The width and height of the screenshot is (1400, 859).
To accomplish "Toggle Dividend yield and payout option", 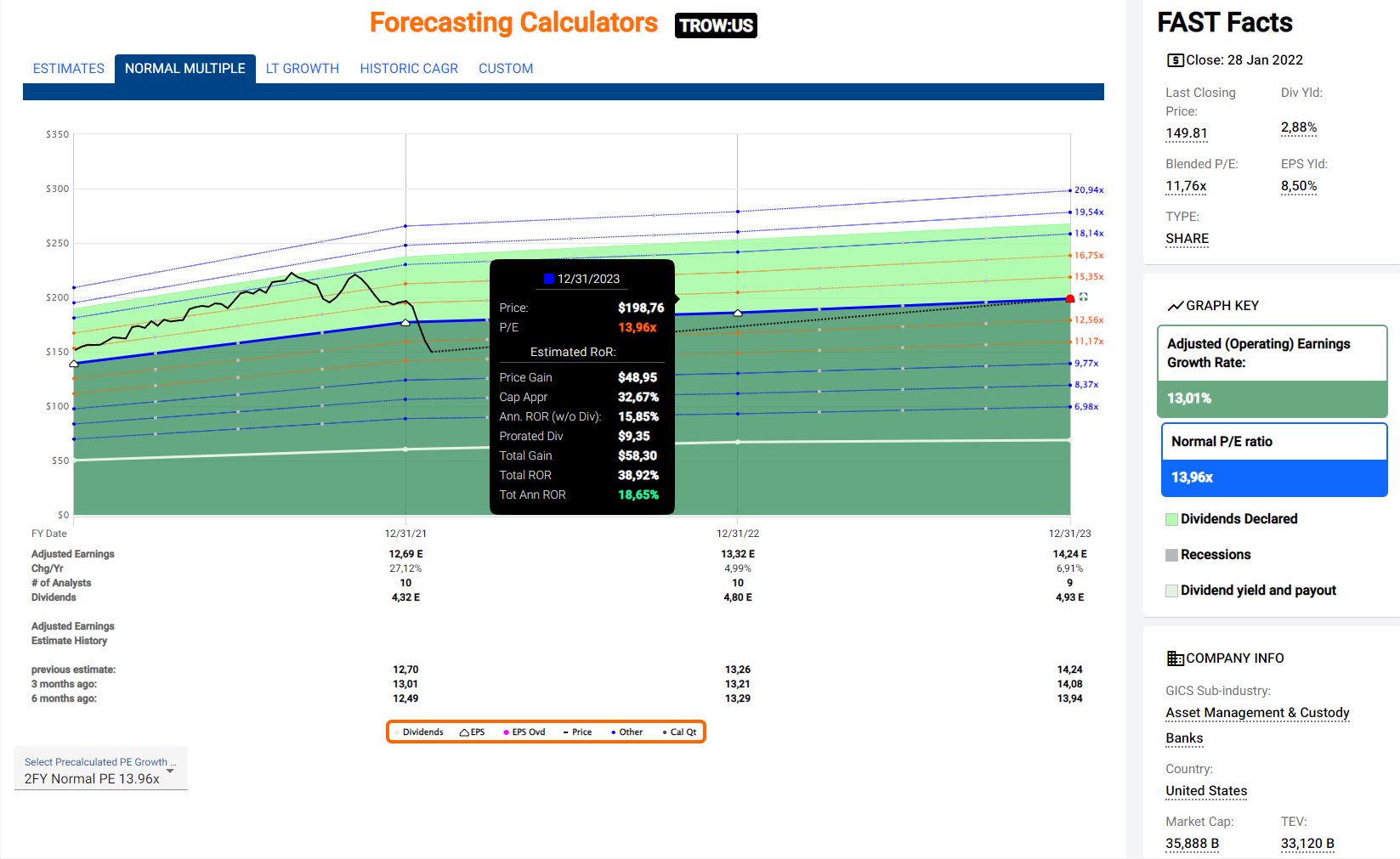I will pyautogui.click(x=1172, y=591).
